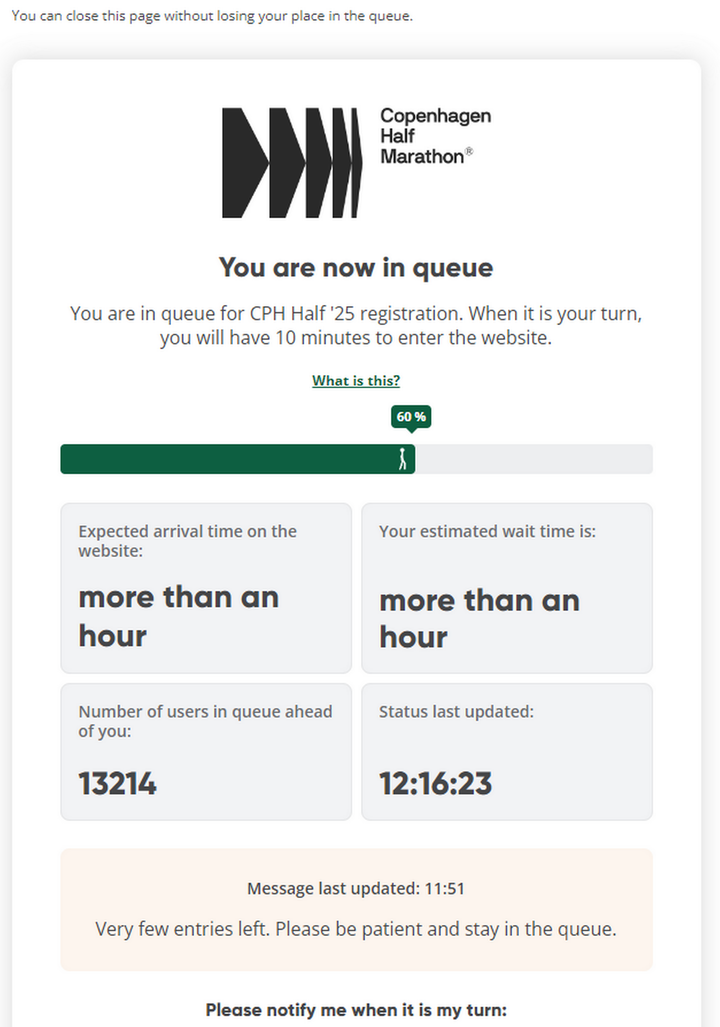The height and width of the screenshot is (1027, 720).
Task: Click the "Status last updated" label
Action: 456,712
